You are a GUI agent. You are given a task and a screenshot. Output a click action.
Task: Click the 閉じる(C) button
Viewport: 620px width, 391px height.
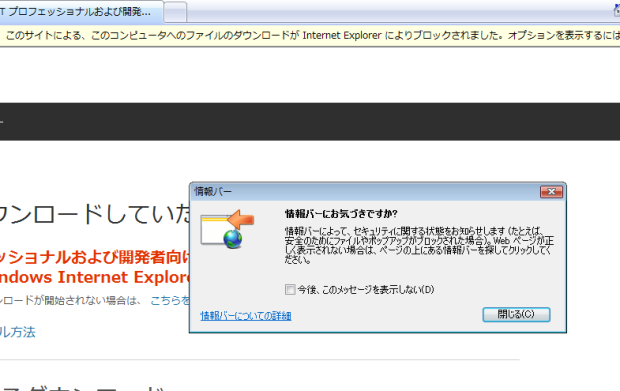516,314
